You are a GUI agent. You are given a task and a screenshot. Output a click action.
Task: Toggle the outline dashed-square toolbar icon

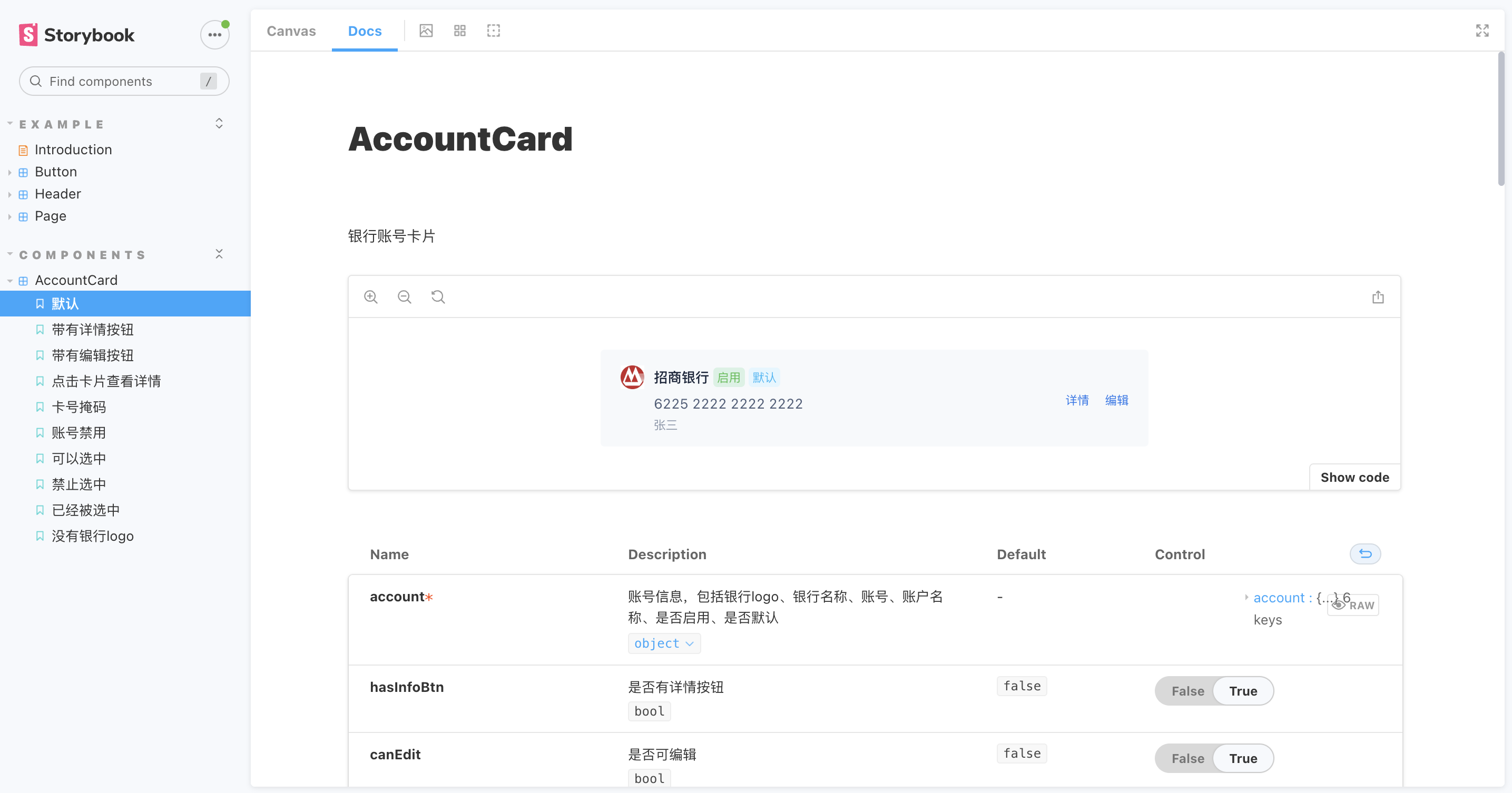[494, 31]
